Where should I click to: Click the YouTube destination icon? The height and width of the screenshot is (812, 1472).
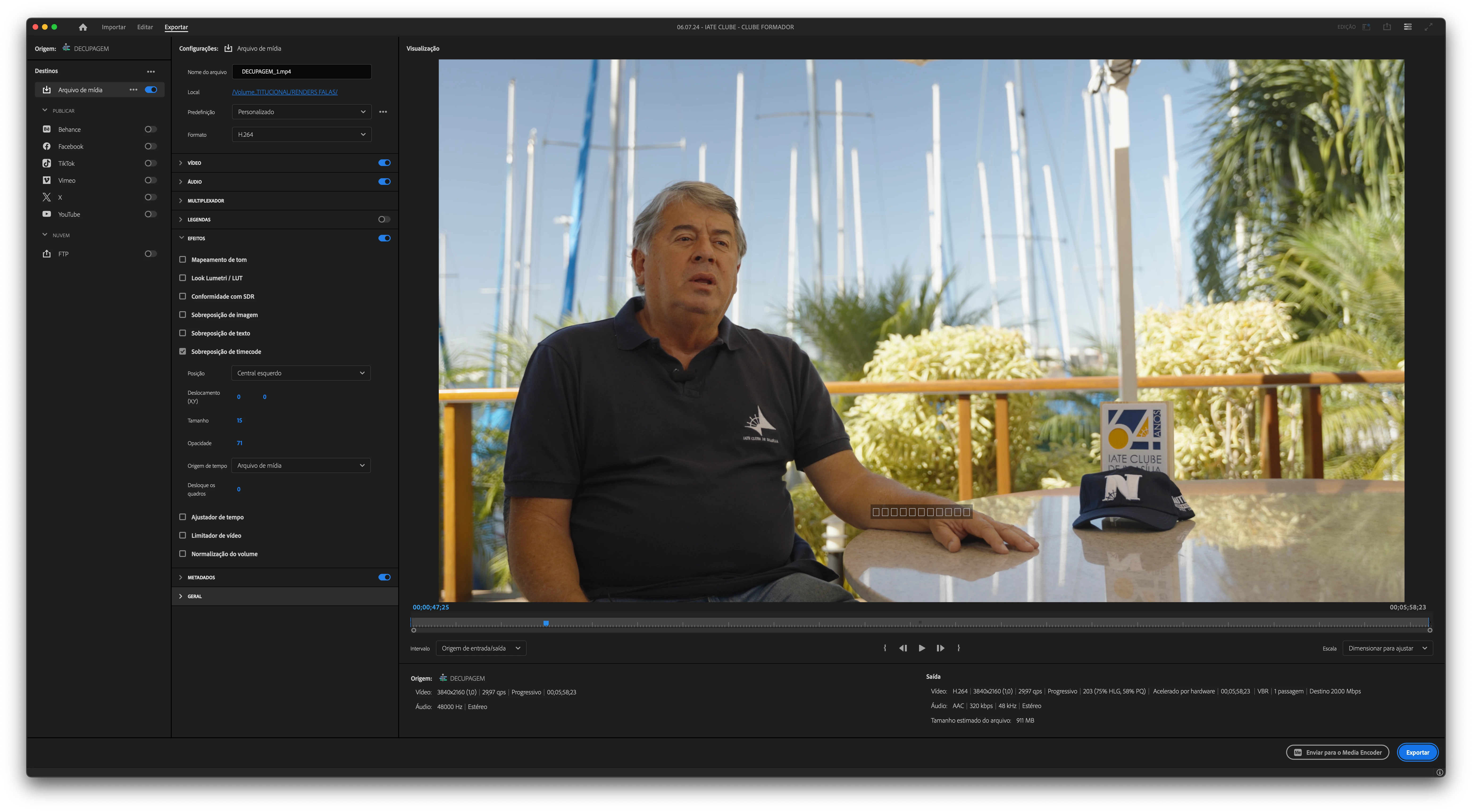pyautogui.click(x=47, y=214)
